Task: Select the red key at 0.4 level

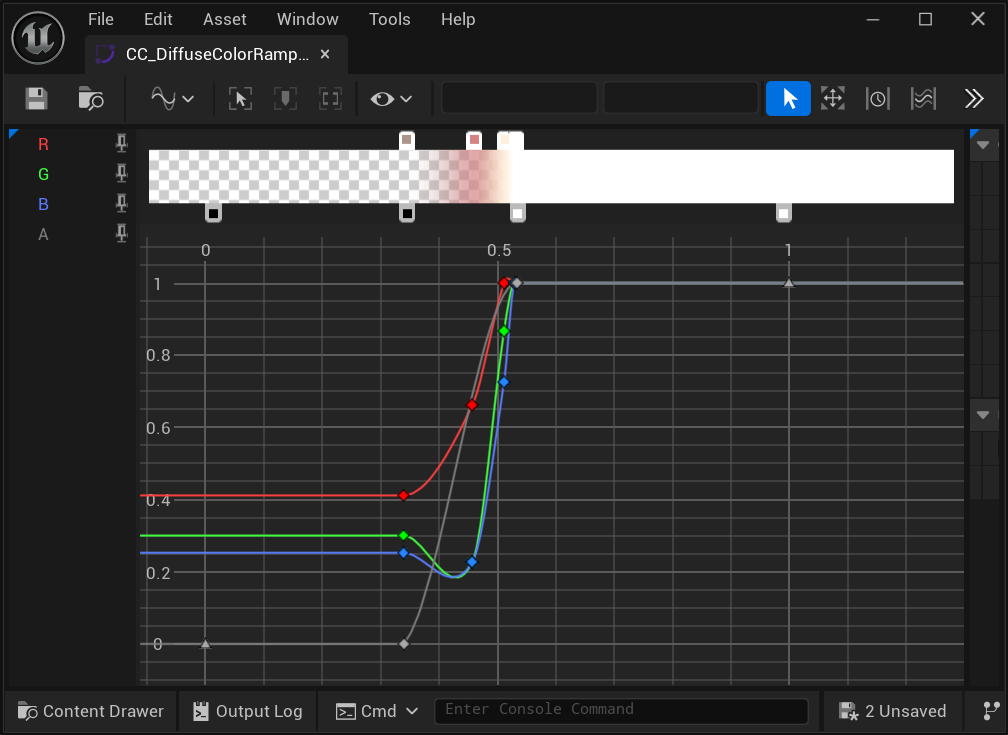Action: (403, 496)
